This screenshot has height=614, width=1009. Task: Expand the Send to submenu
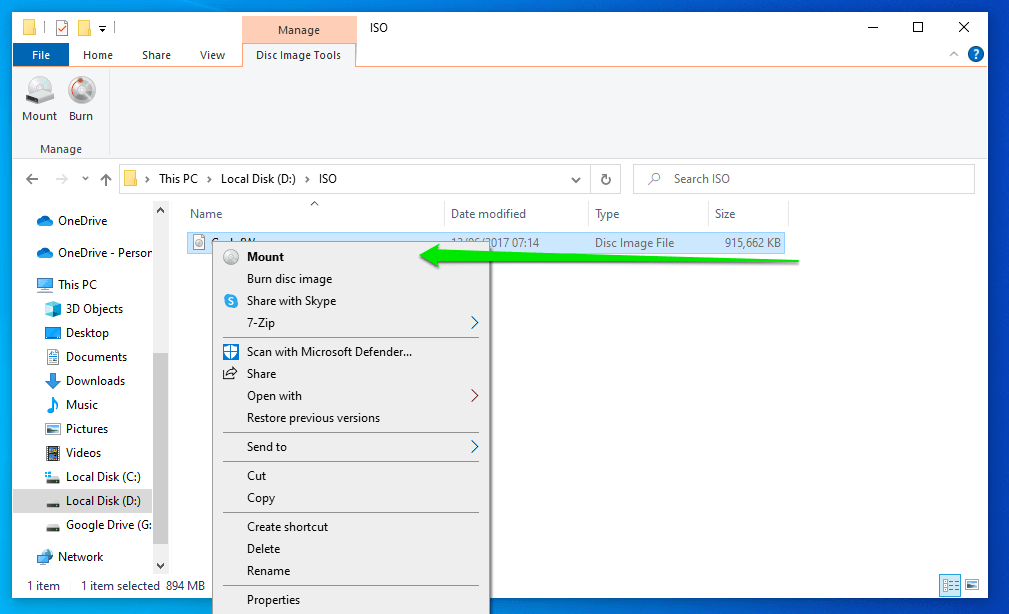pos(474,447)
